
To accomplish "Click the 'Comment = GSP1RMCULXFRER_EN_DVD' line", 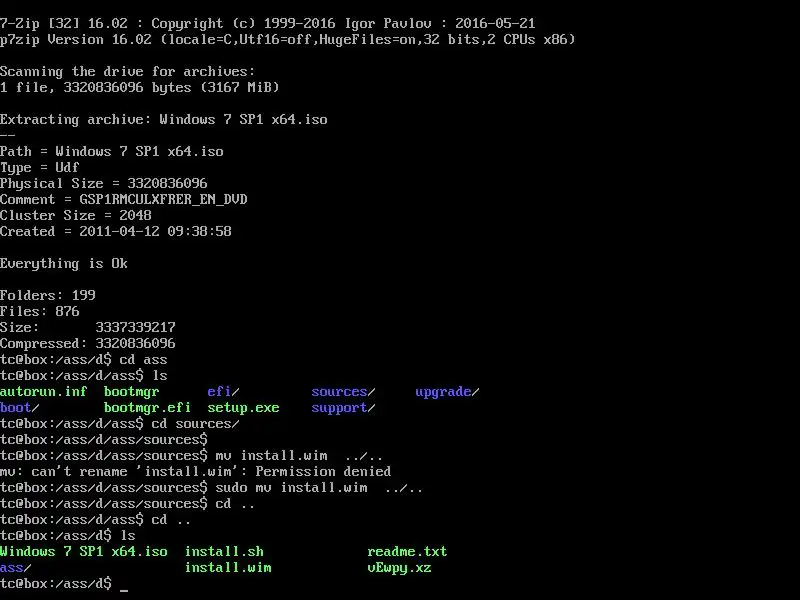I will [x=123, y=199].
